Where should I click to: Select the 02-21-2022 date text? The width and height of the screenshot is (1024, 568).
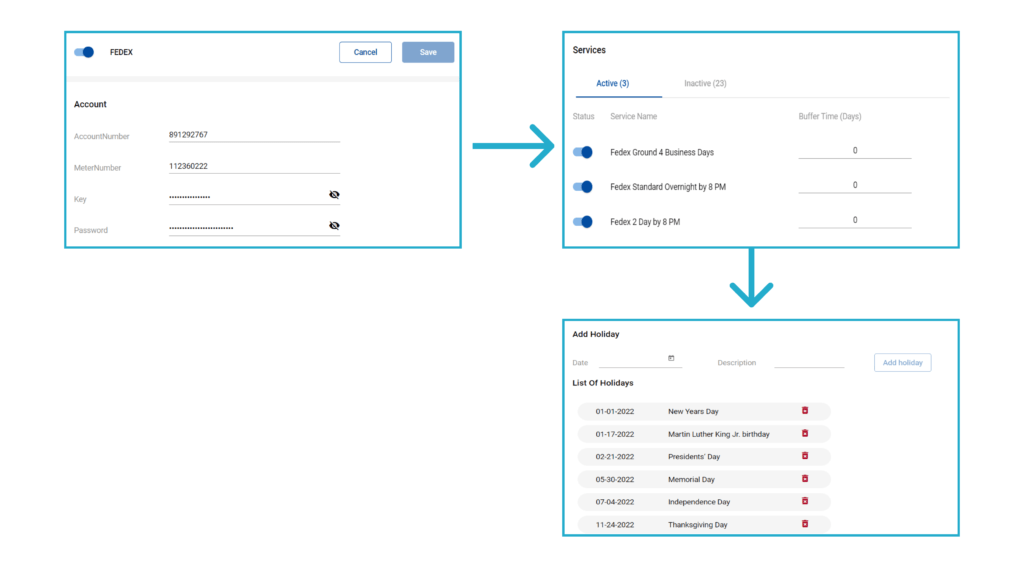tap(615, 457)
